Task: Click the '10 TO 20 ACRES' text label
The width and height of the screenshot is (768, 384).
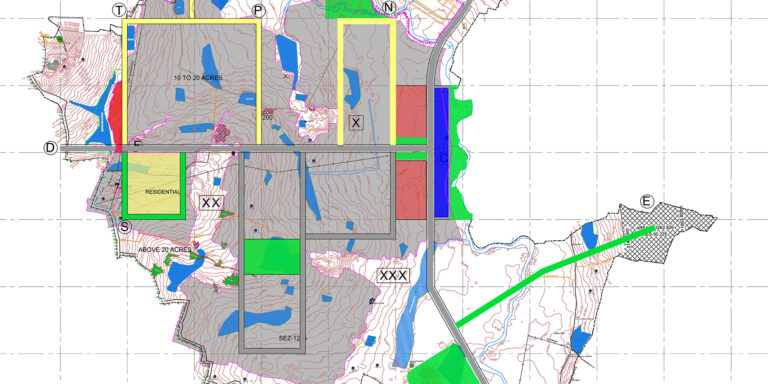Action: coord(198,78)
